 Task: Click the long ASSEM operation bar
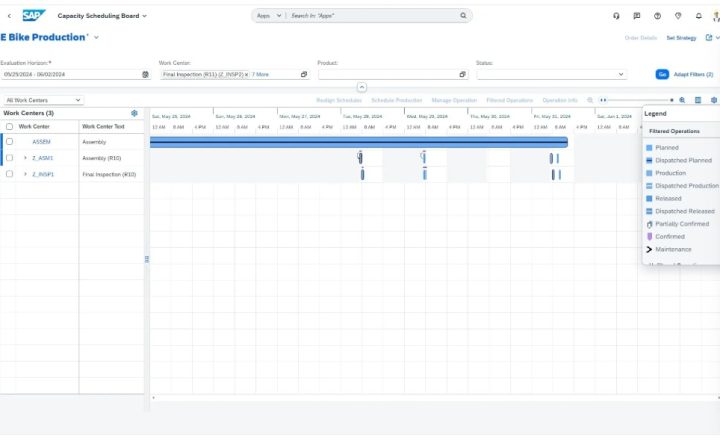coord(359,142)
